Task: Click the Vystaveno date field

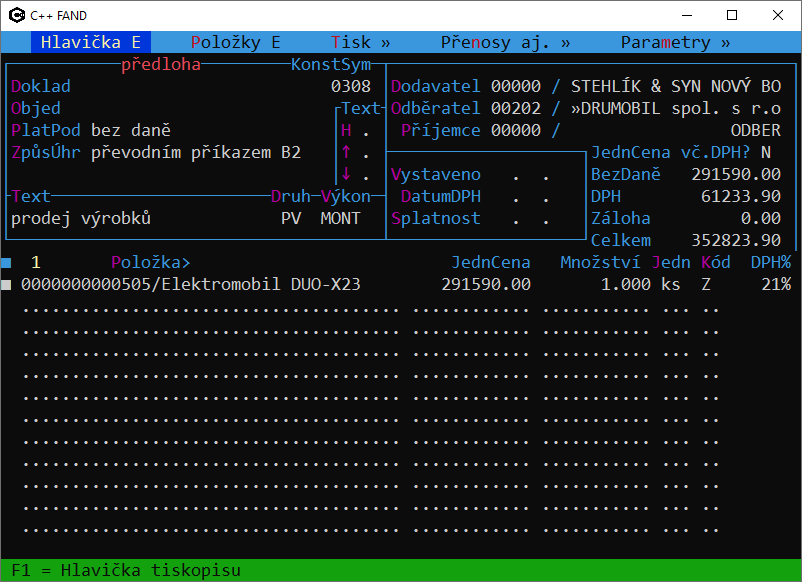Action: coord(530,175)
